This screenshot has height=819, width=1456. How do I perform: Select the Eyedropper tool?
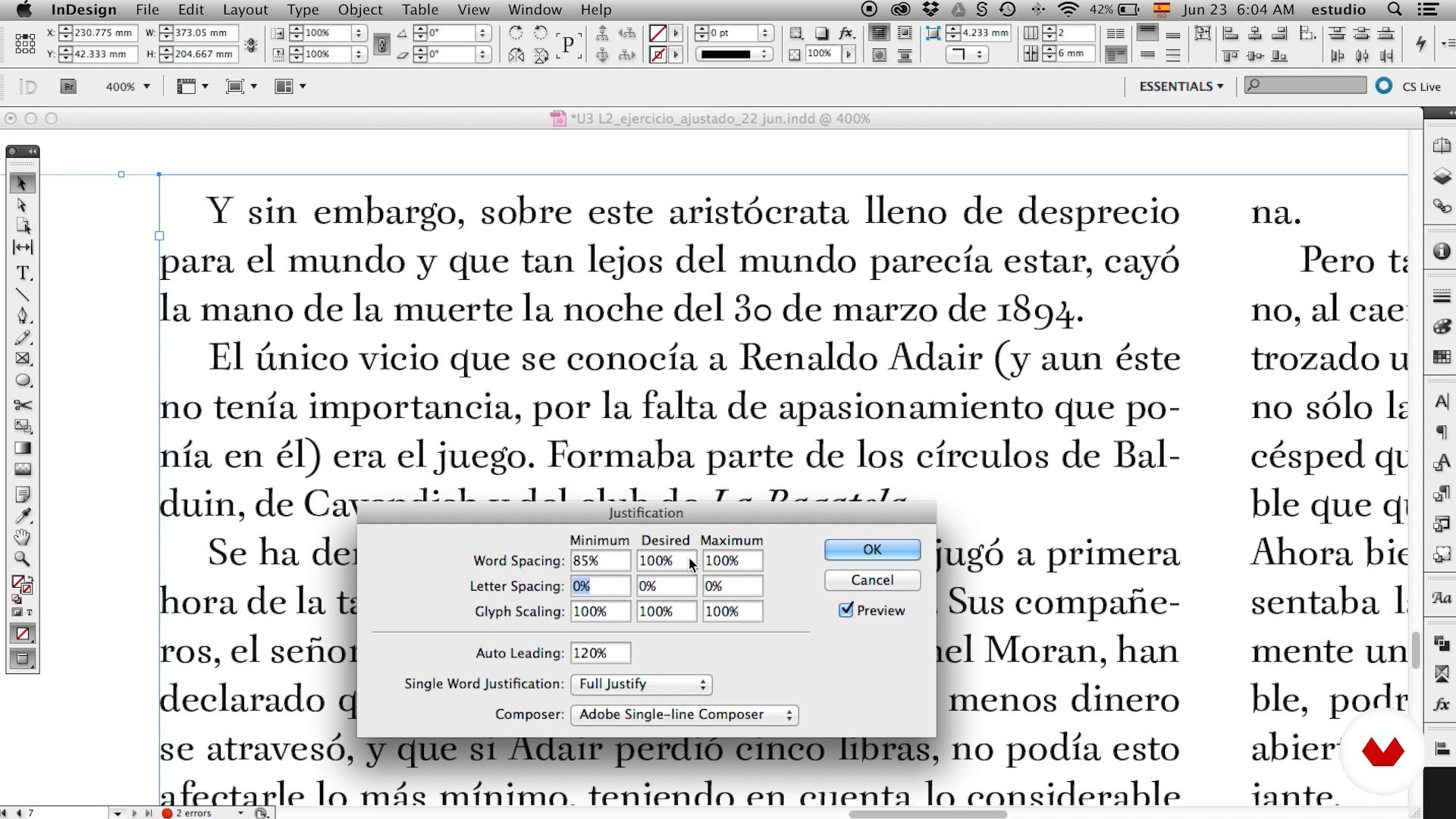point(23,516)
